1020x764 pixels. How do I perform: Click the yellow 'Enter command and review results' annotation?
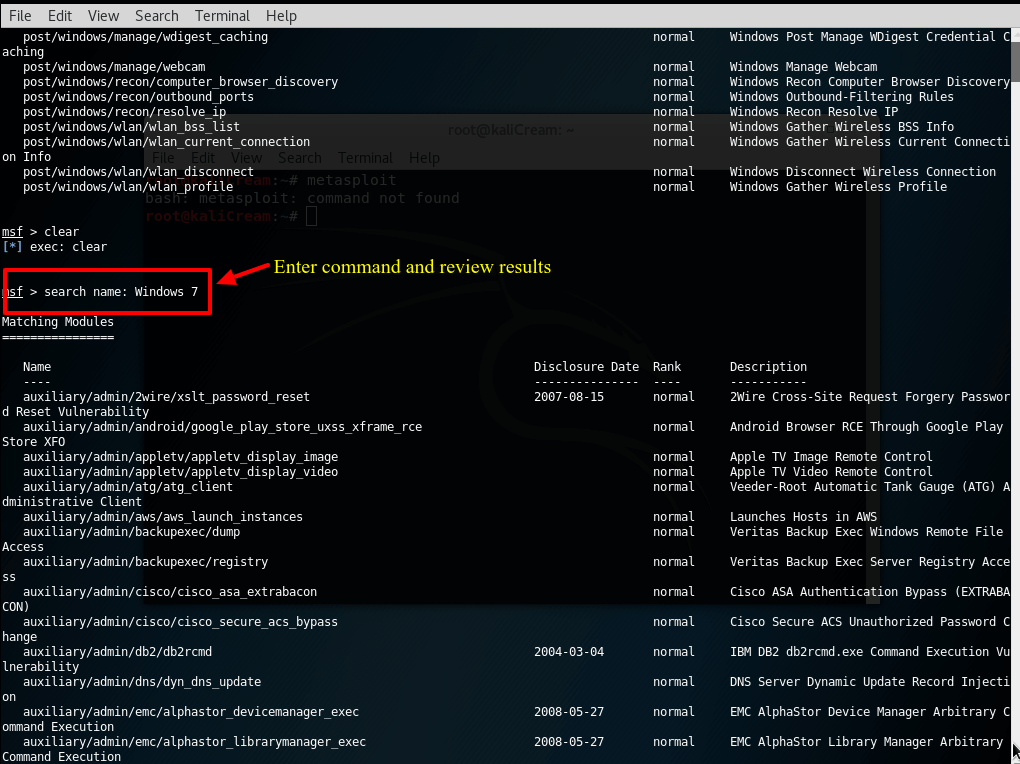click(x=412, y=267)
